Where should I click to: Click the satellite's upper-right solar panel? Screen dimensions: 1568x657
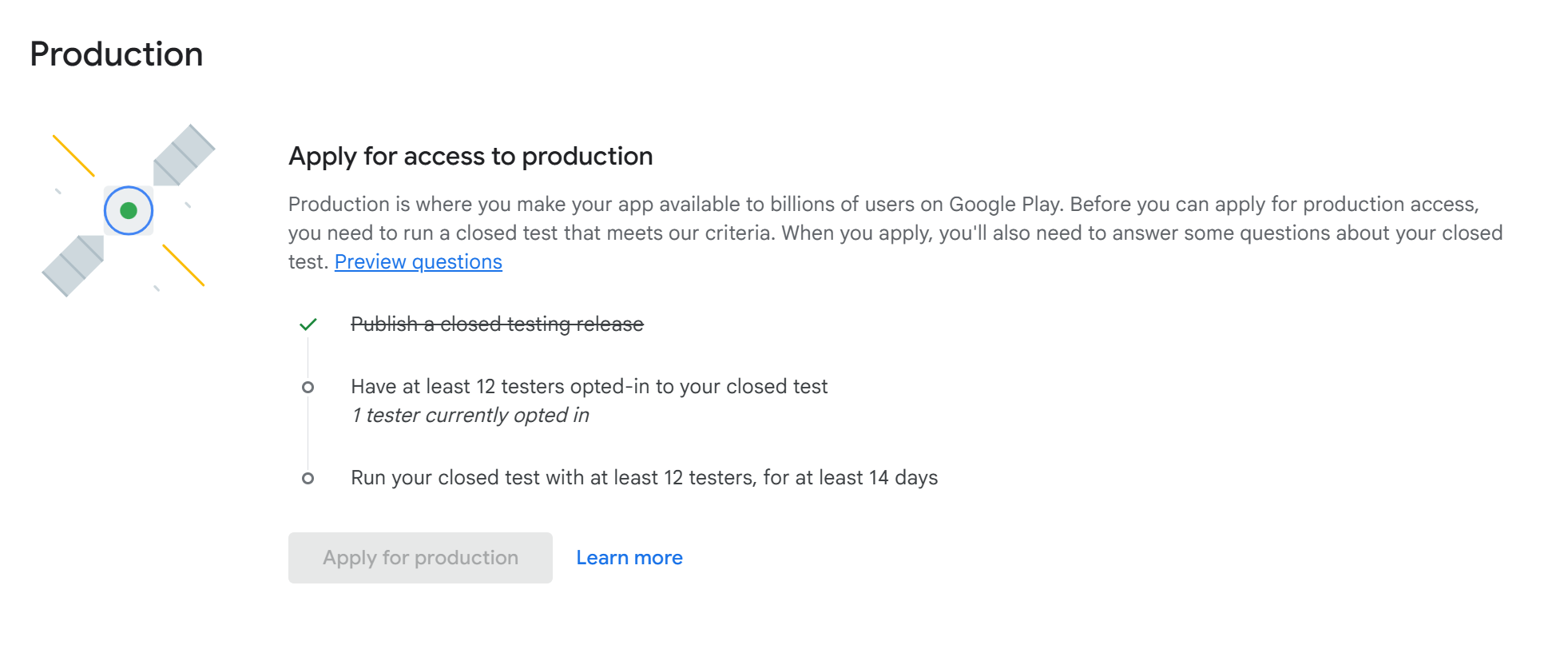[x=183, y=156]
